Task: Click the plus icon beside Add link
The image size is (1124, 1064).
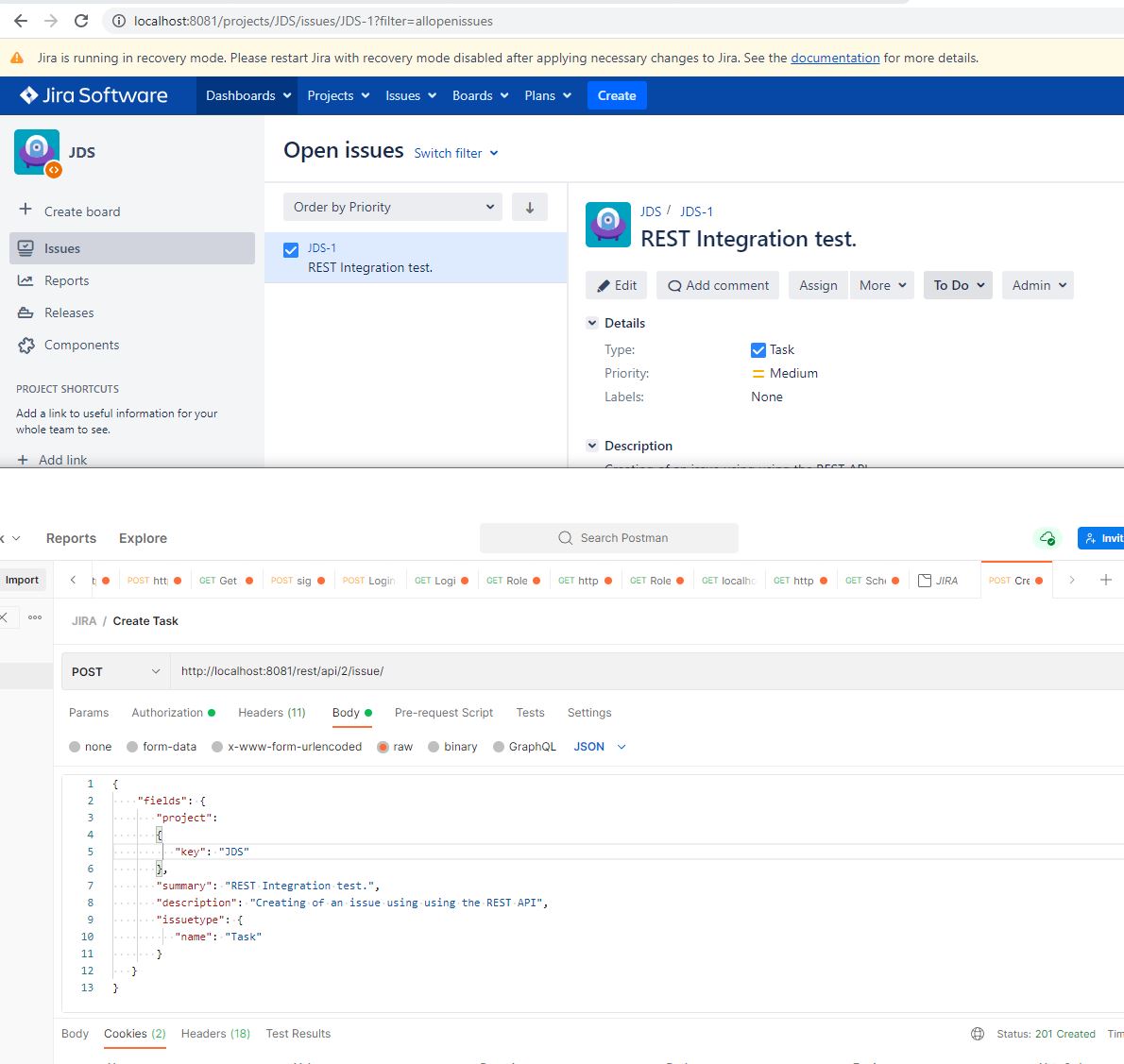Action: click(x=23, y=459)
